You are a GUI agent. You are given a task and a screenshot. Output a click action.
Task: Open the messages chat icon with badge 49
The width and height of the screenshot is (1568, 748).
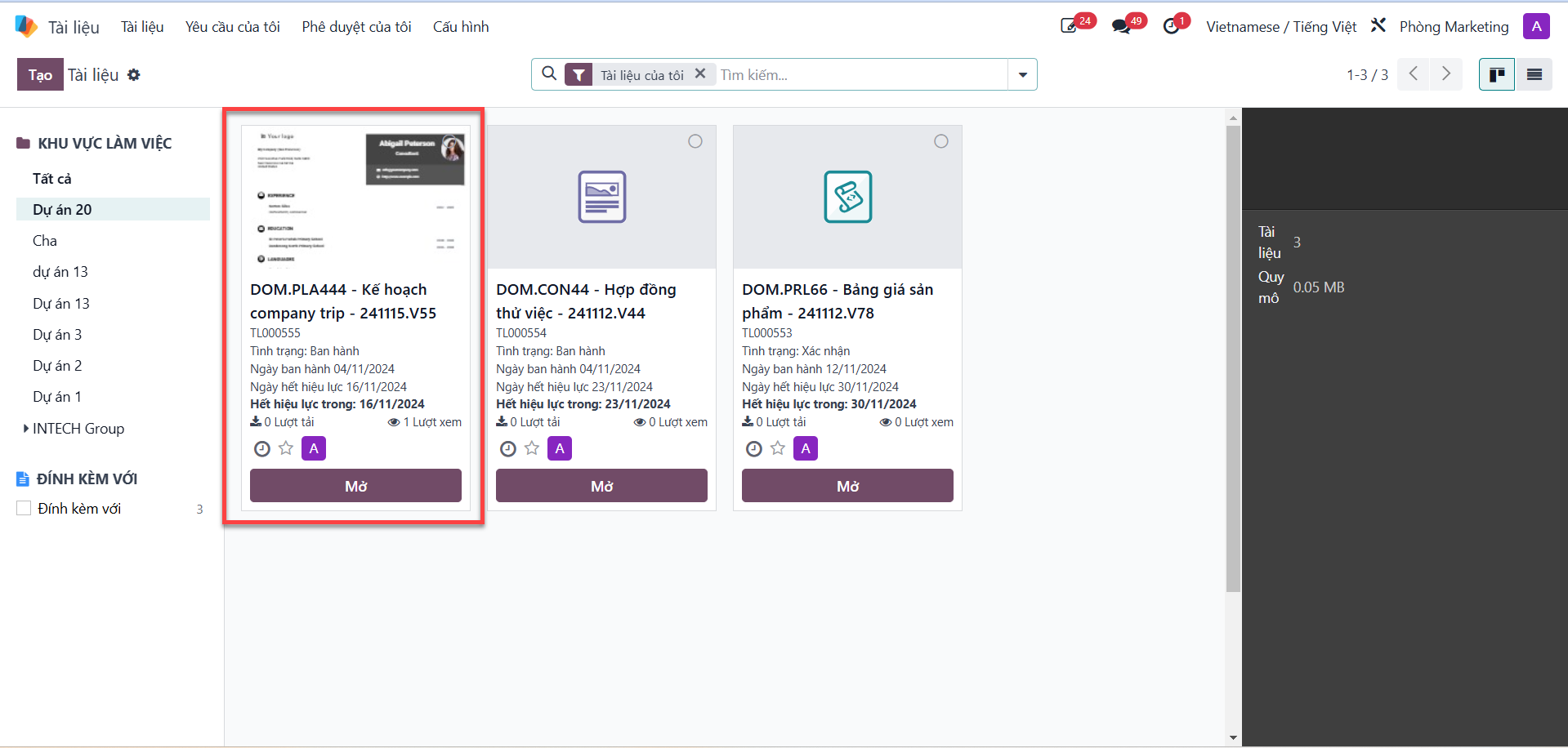[x=1121, y=26]
